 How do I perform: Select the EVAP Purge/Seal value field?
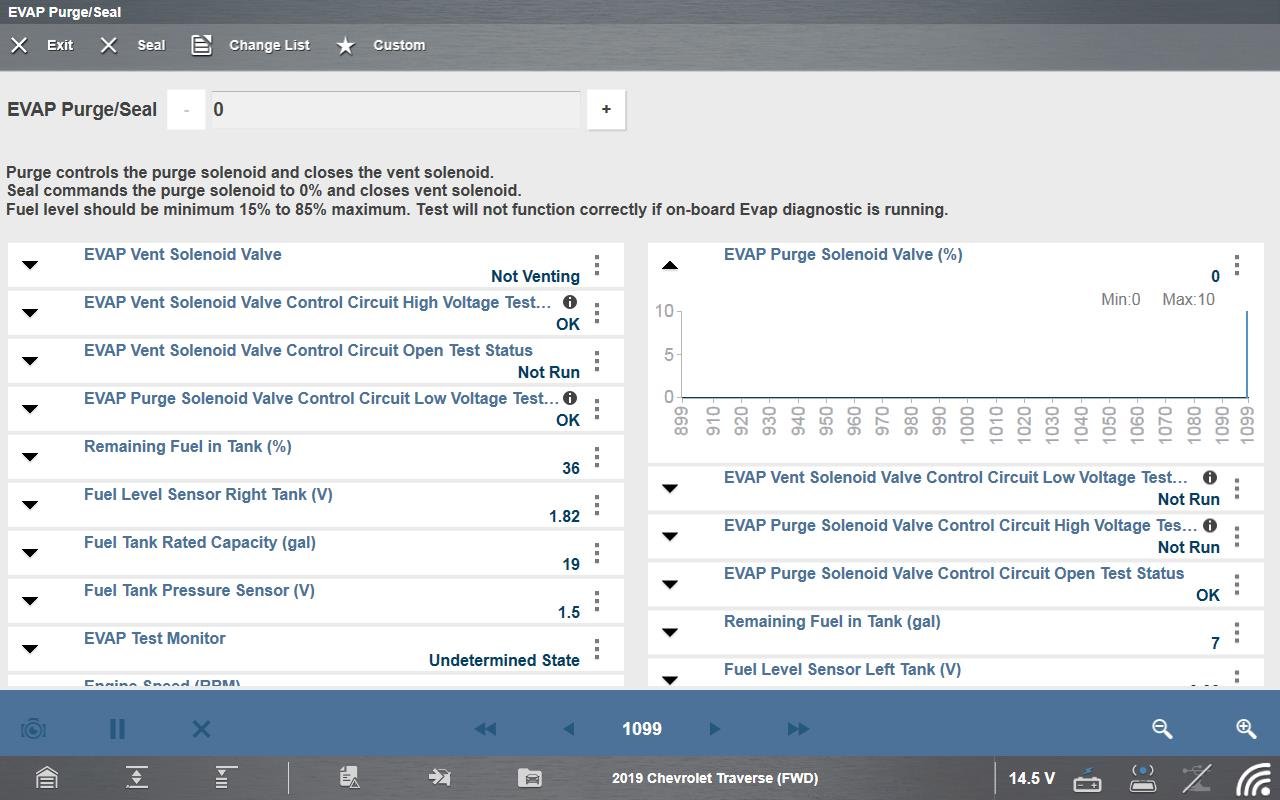[x=394, y=109]
